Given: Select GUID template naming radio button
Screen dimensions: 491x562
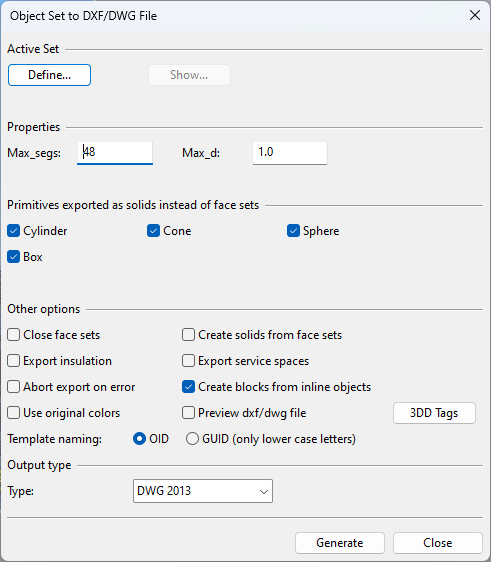Looking at the screenshot, I should tap(192, 439).
